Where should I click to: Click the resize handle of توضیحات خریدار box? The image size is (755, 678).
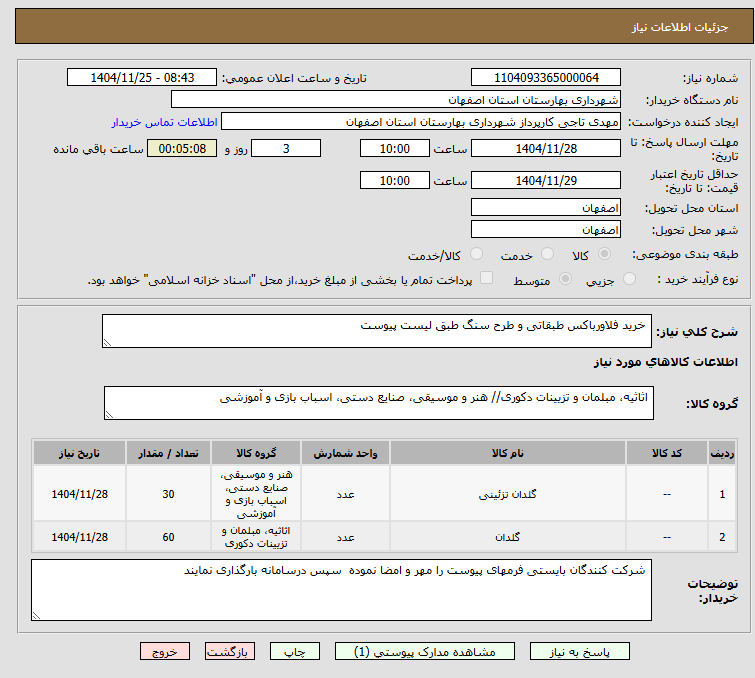tap(37, 615)
